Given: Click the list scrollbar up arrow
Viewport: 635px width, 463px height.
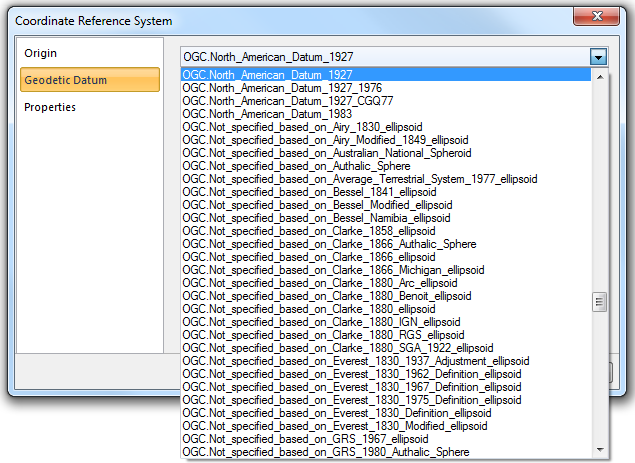Looking at the screenshot, I should (x=600, y=77).
